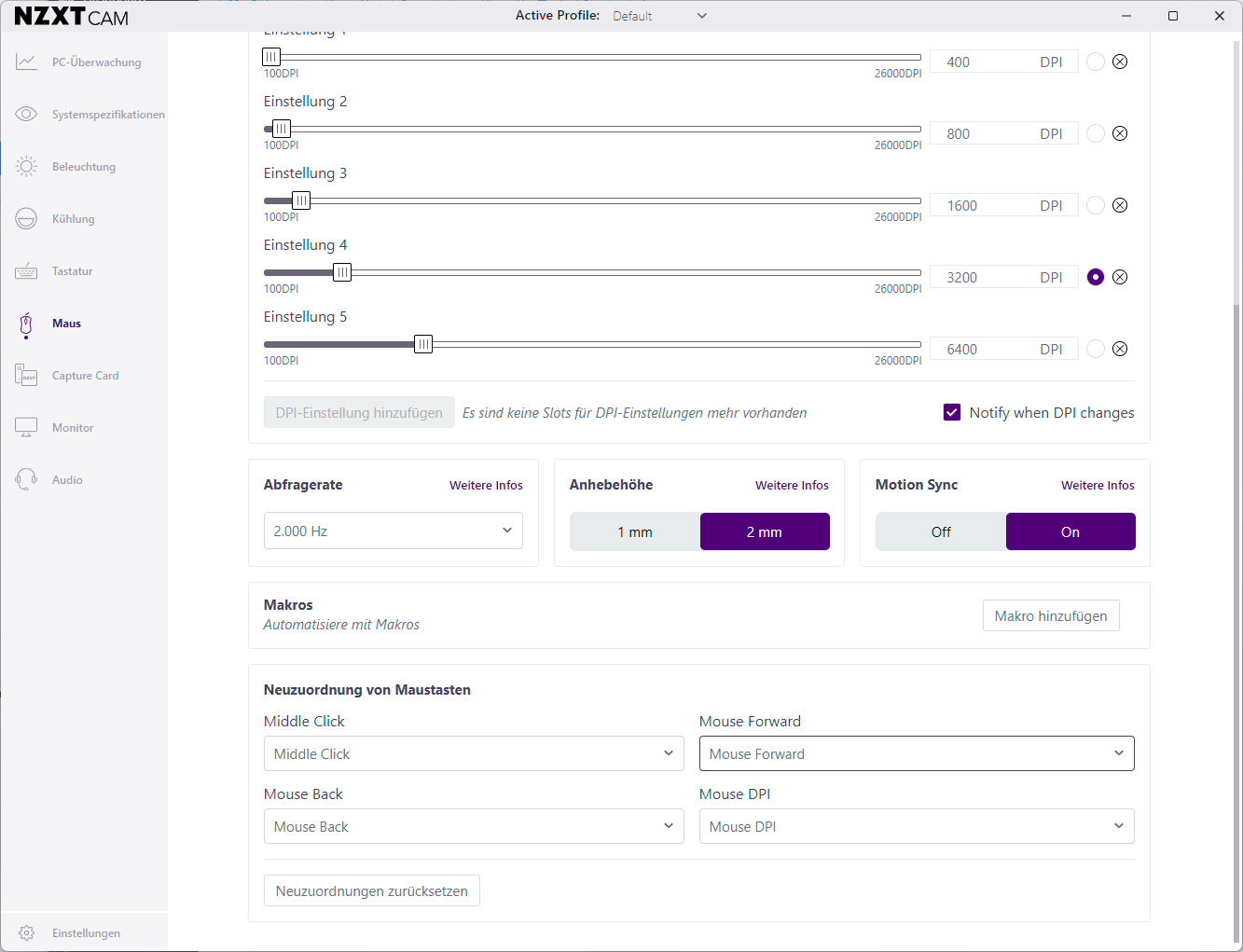The height and width of the screenshot is (952, 1243).
Task: Click the Einstellung 4 slider handle
Action: [342, 272]
